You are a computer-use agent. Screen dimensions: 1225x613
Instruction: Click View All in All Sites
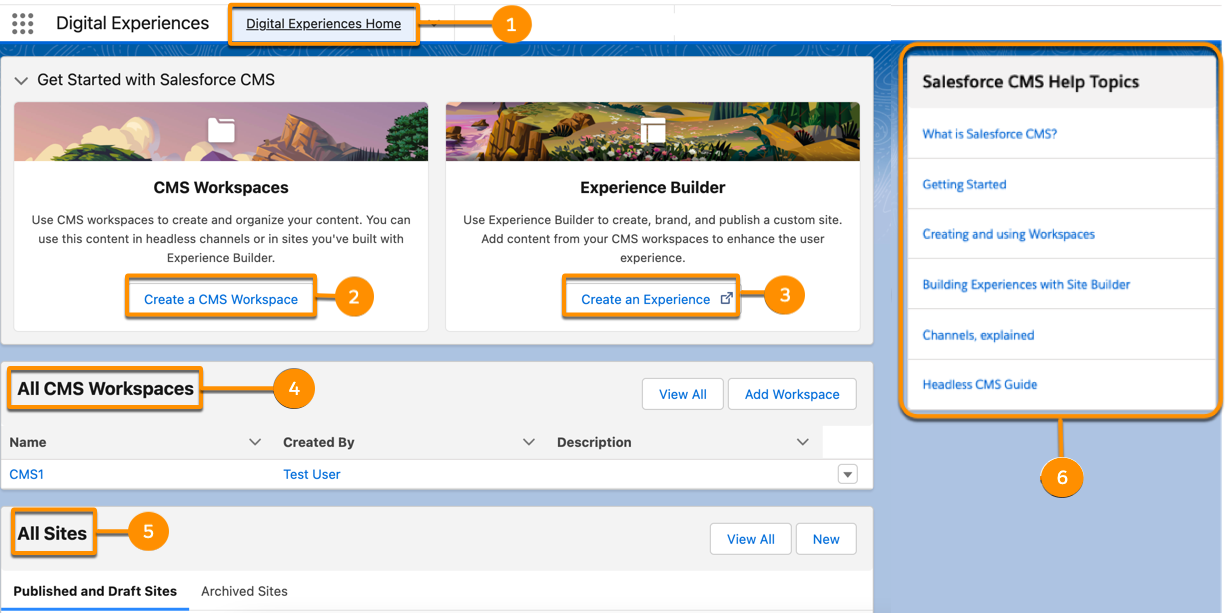point(751,539)
